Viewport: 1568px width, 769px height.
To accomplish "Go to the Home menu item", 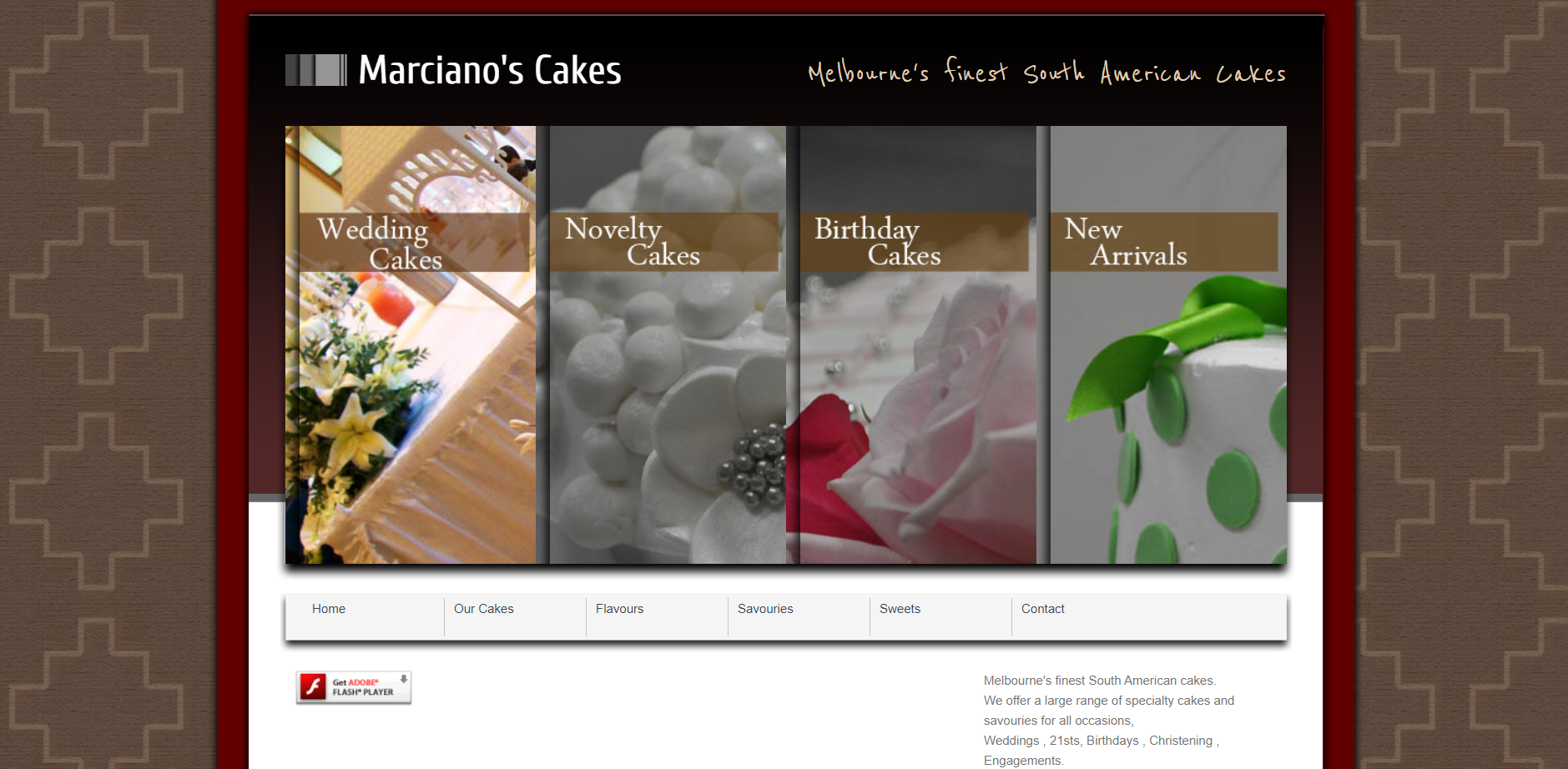I will pyautogui.click(x=329, y=609).
